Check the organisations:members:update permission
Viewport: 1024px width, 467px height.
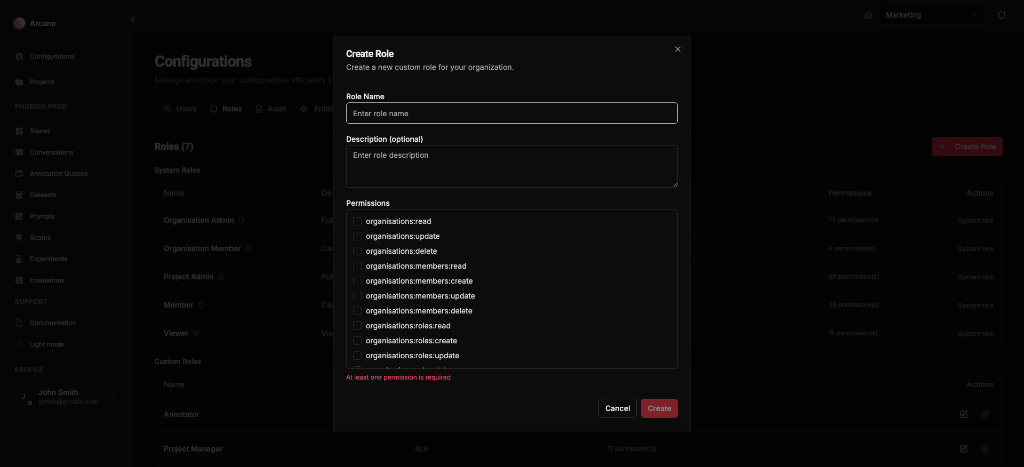tap(357, 297)
